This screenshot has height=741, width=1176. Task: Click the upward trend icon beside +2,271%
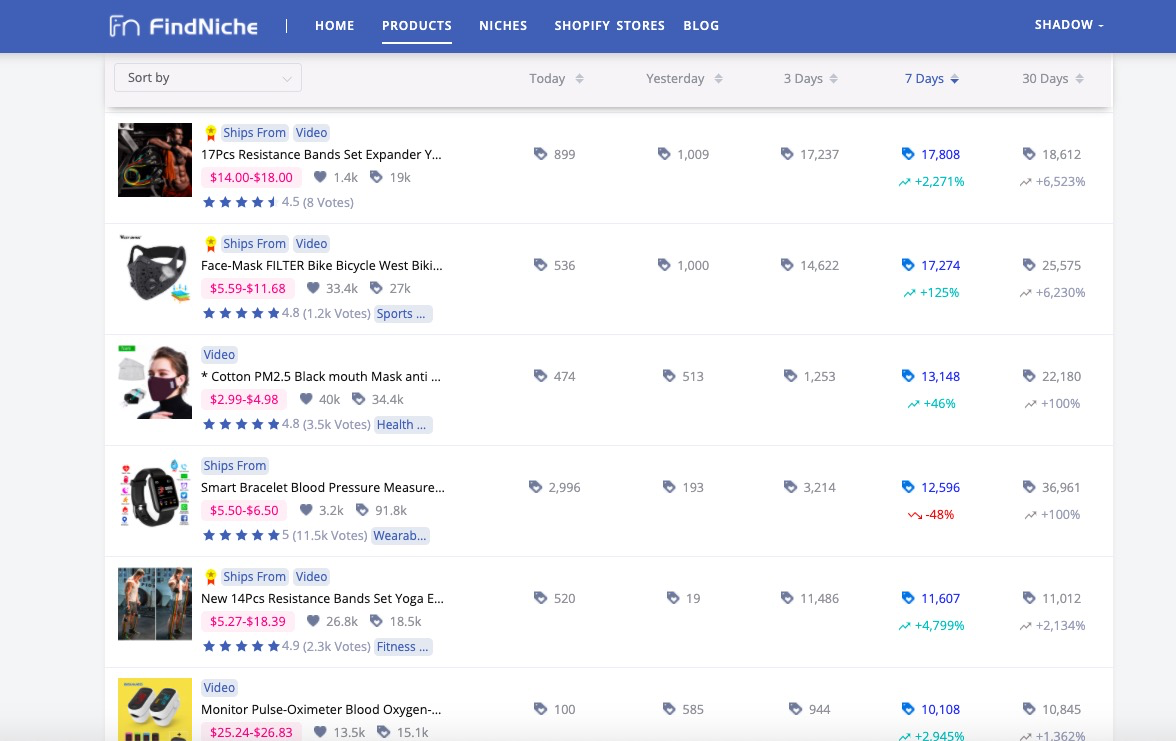coord(904,182)
